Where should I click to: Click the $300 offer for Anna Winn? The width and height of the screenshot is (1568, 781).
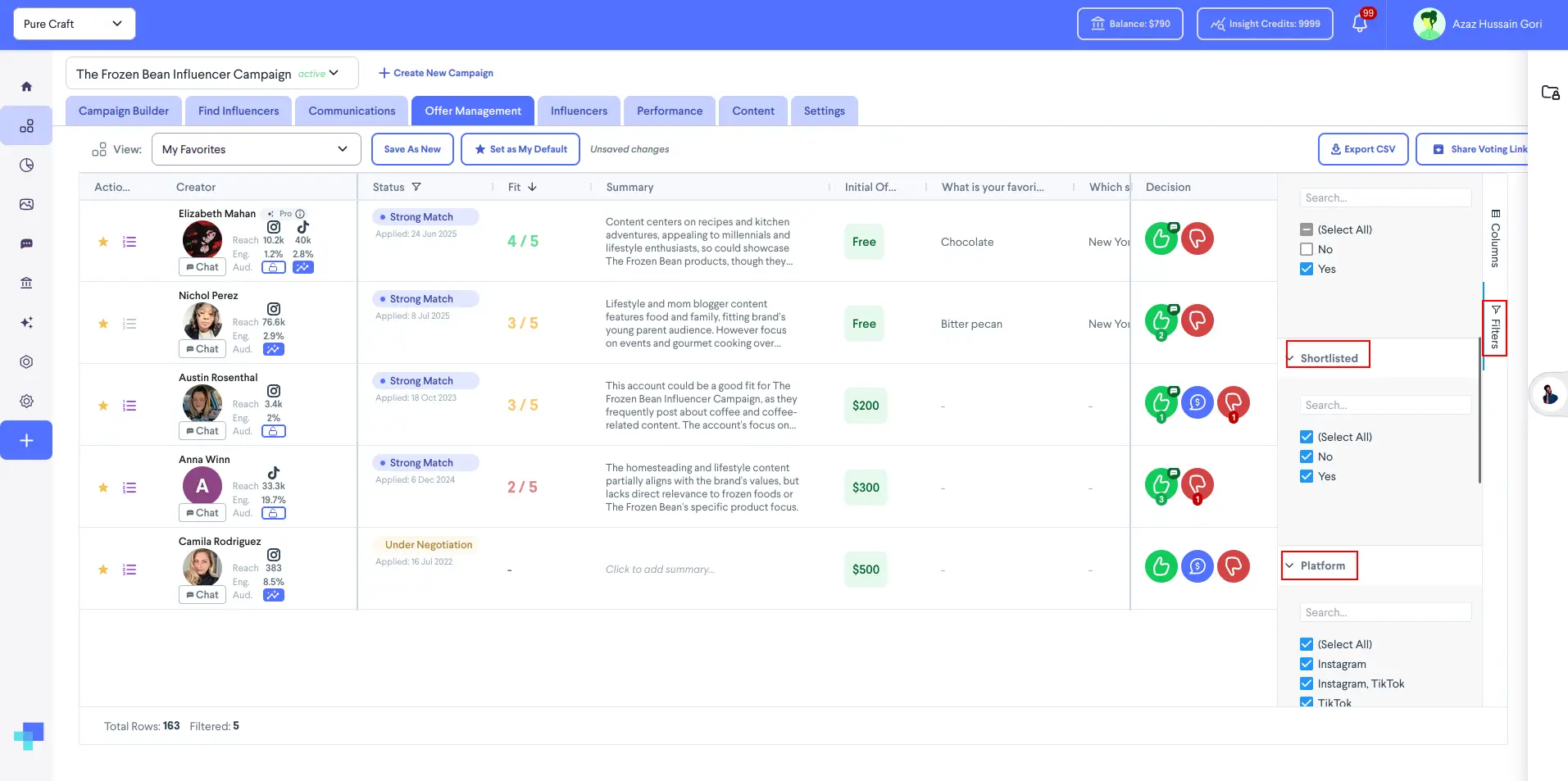tap(866, 488)
